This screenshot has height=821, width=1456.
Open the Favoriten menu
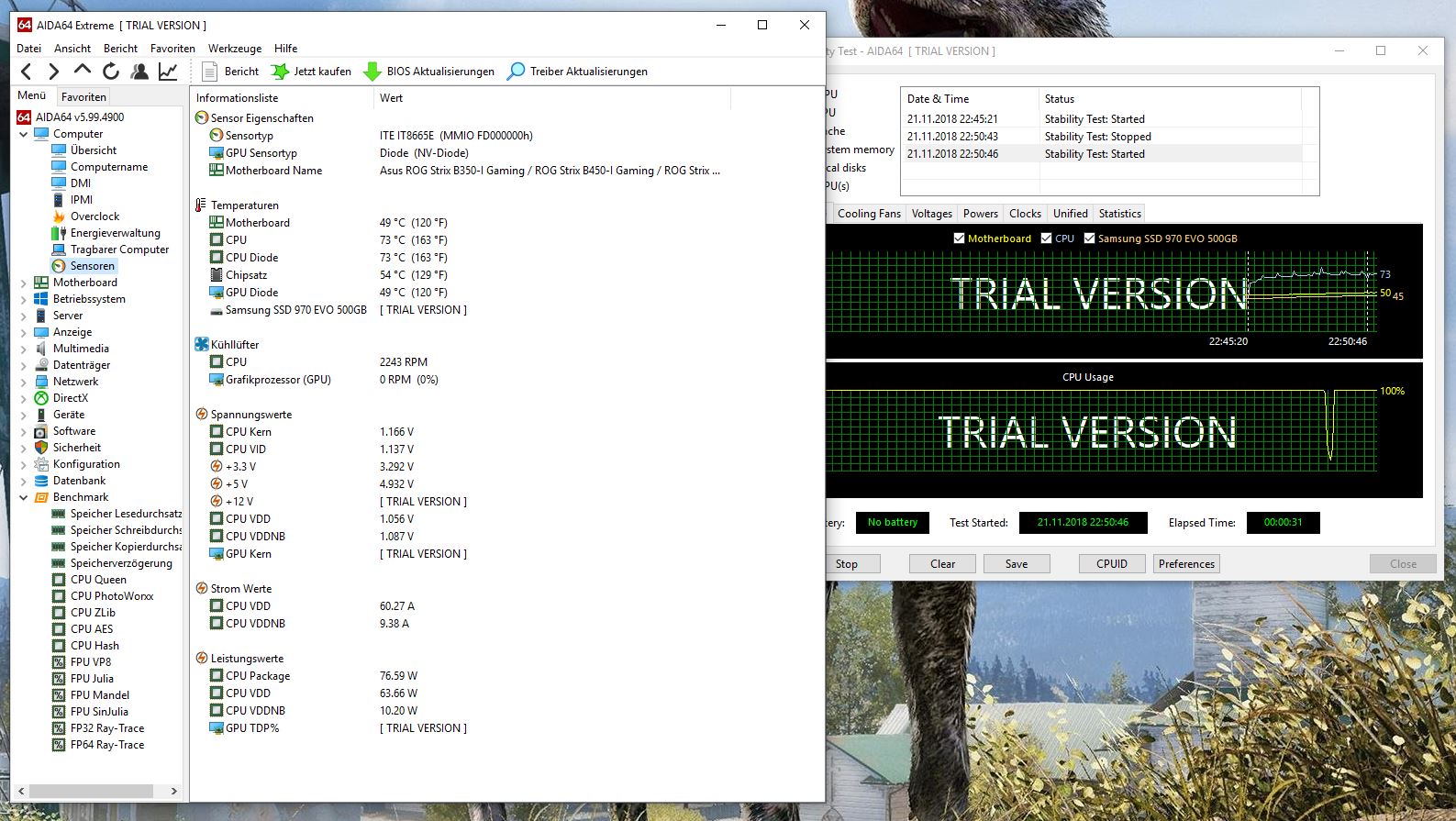pos(172,49)
